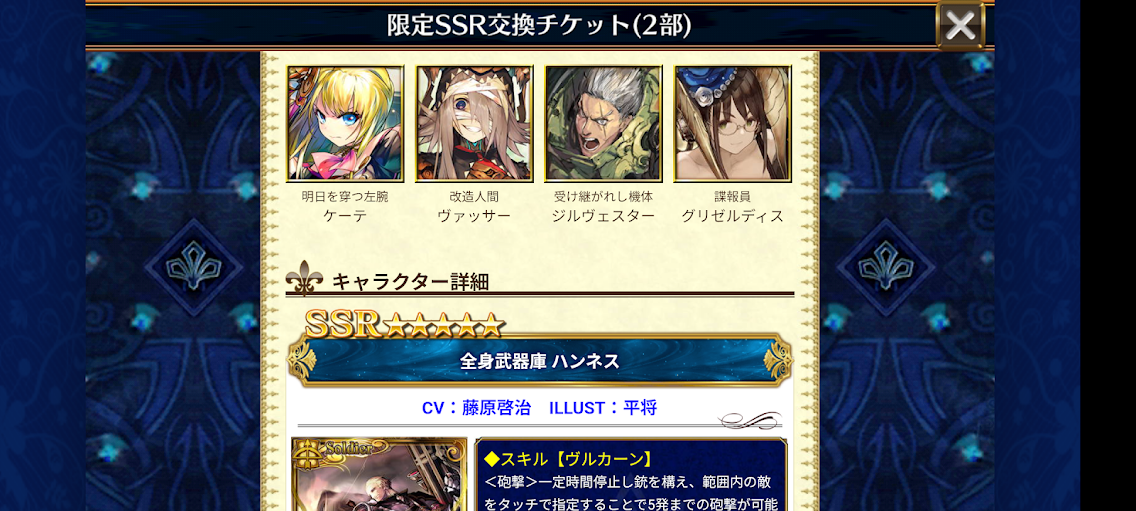1136x511 pixels.
Task: Choose the gray-haired ジルヴェスター portrait
Action: click(603, 123)
